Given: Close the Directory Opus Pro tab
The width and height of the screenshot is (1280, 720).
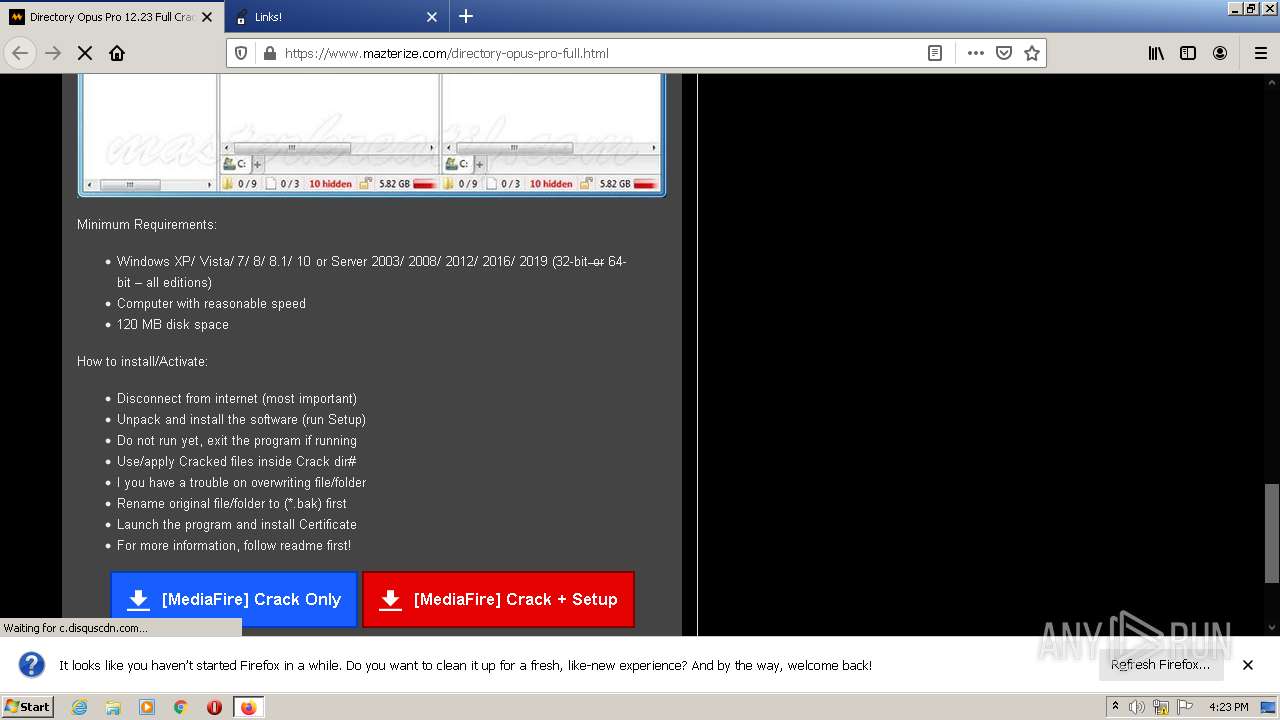Looking at the screenshot, I should (207, 17).
